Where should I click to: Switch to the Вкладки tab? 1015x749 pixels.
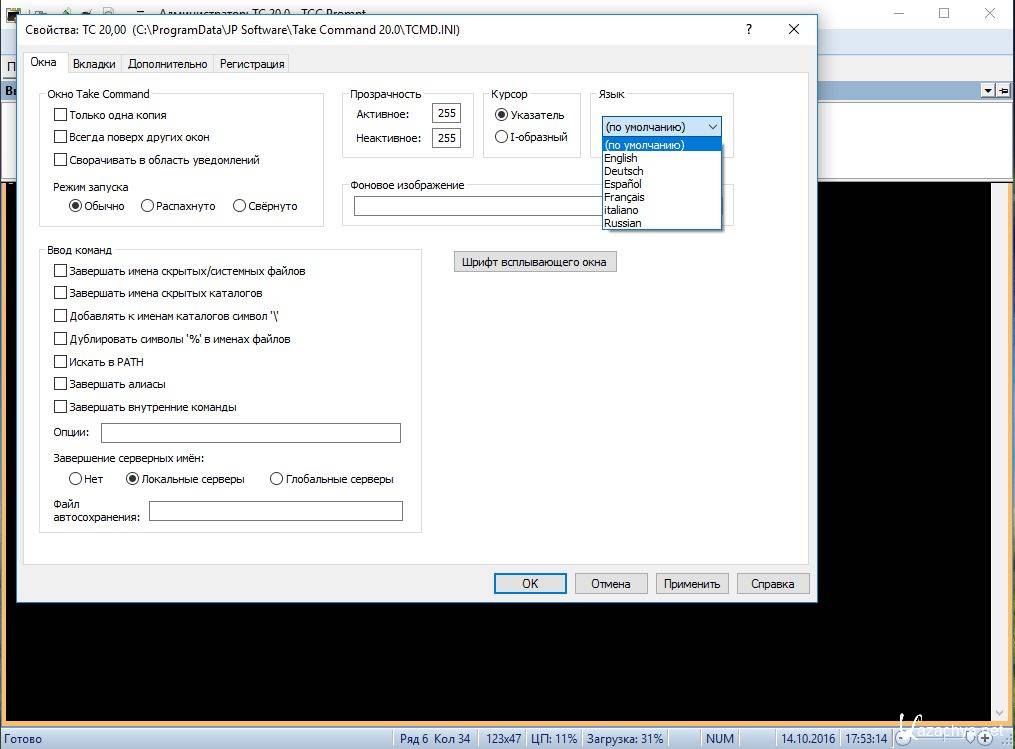(94, 64)
